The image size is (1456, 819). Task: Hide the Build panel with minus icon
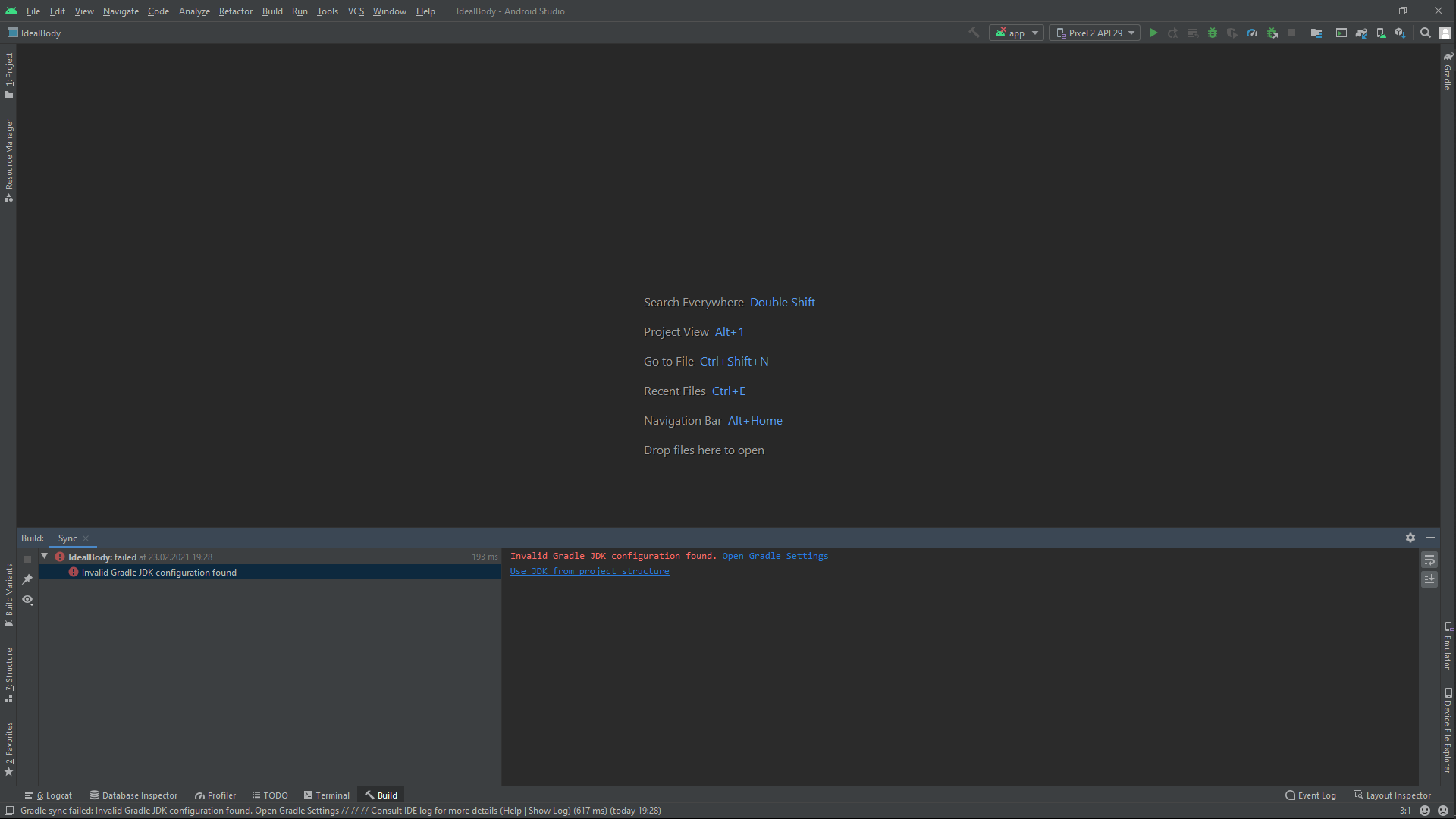(1430, 538)
